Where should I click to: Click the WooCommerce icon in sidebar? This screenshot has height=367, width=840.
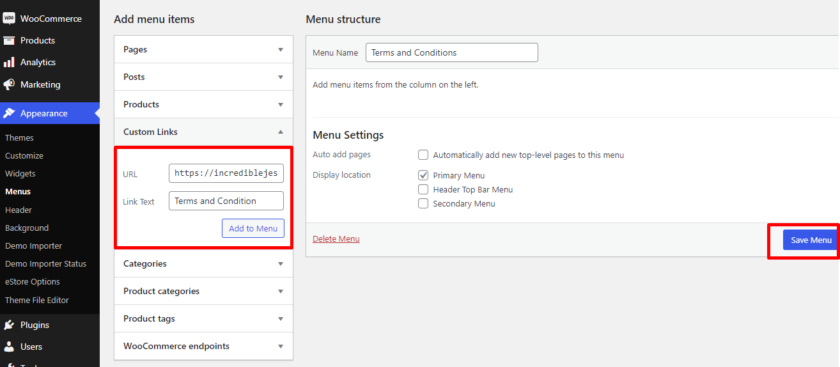coord(9,18)
